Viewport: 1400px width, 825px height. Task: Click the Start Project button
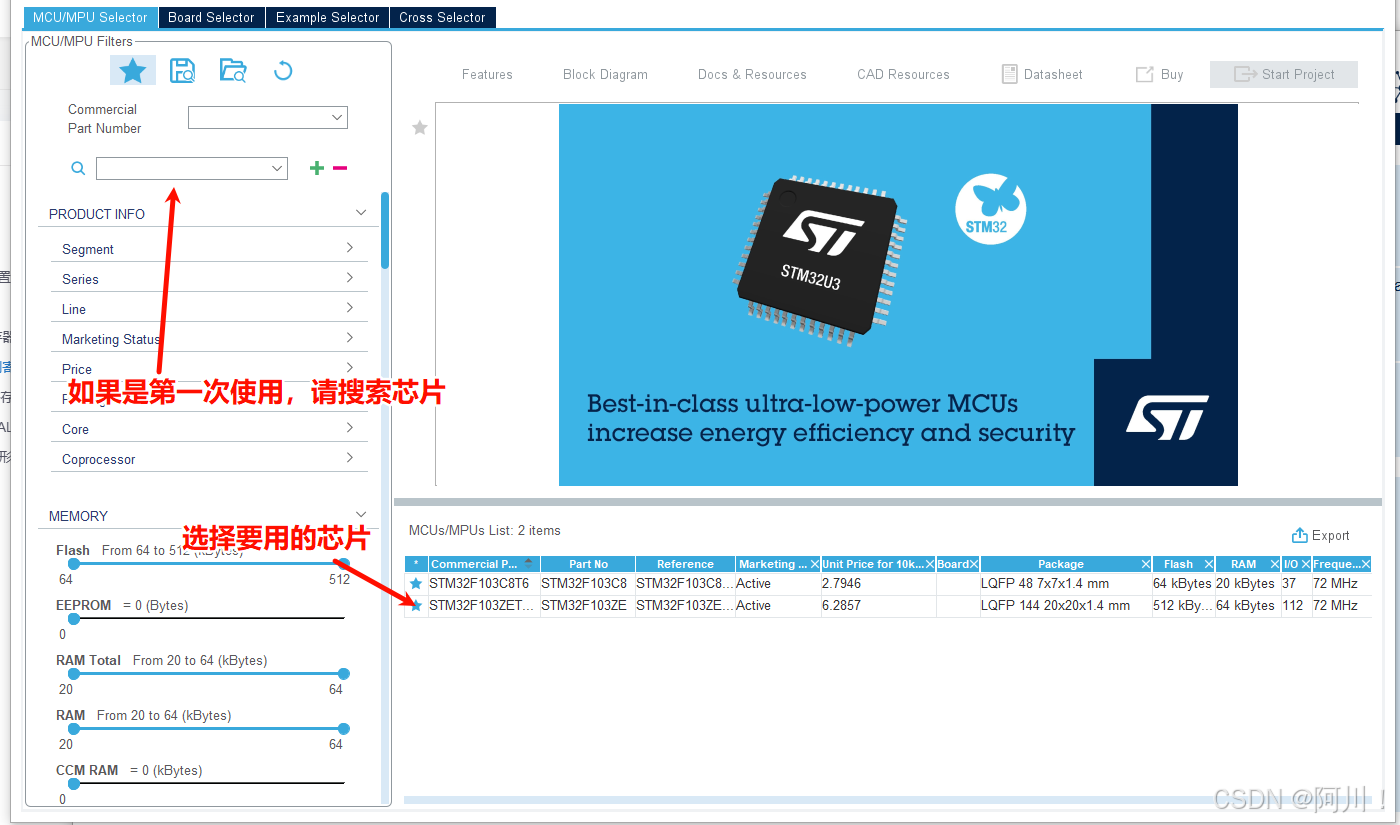(1284, 74)
